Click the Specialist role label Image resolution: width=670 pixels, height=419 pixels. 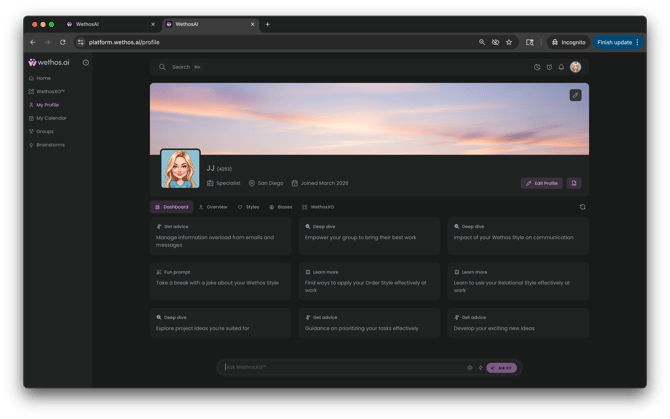pos(223,183)
